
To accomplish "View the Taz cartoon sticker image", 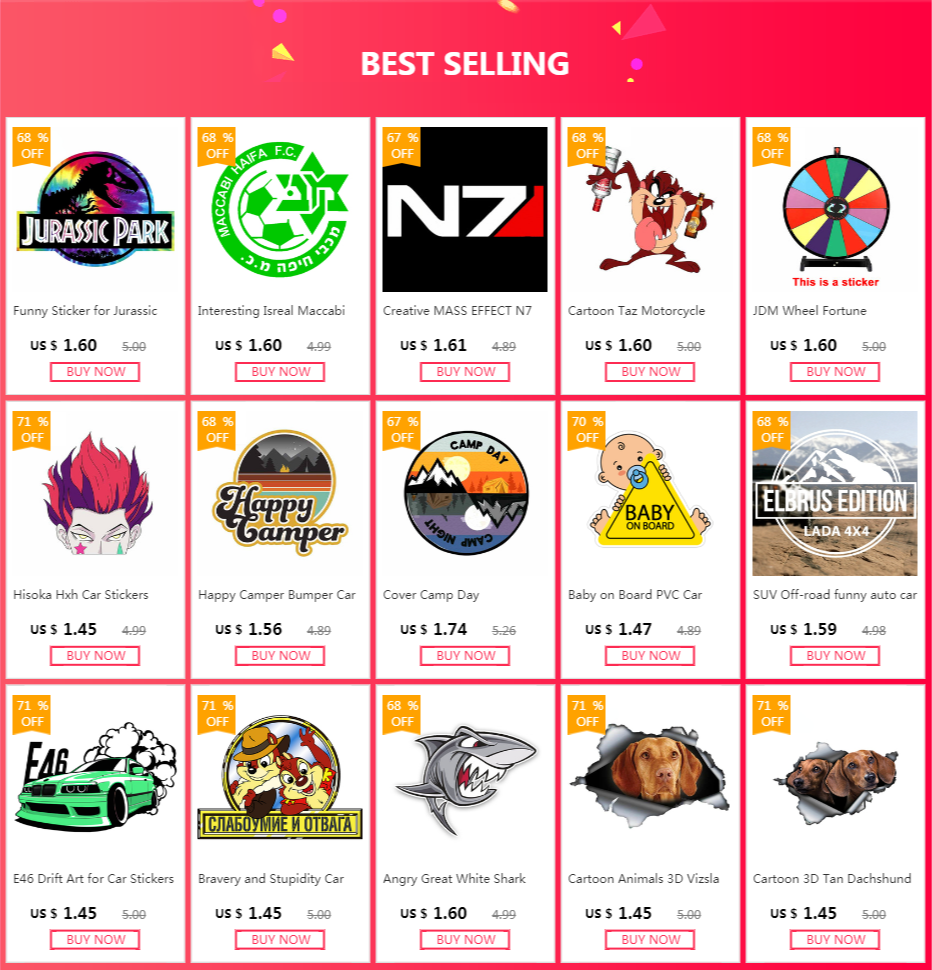I will pyautogui.click(x=650, y=209).
